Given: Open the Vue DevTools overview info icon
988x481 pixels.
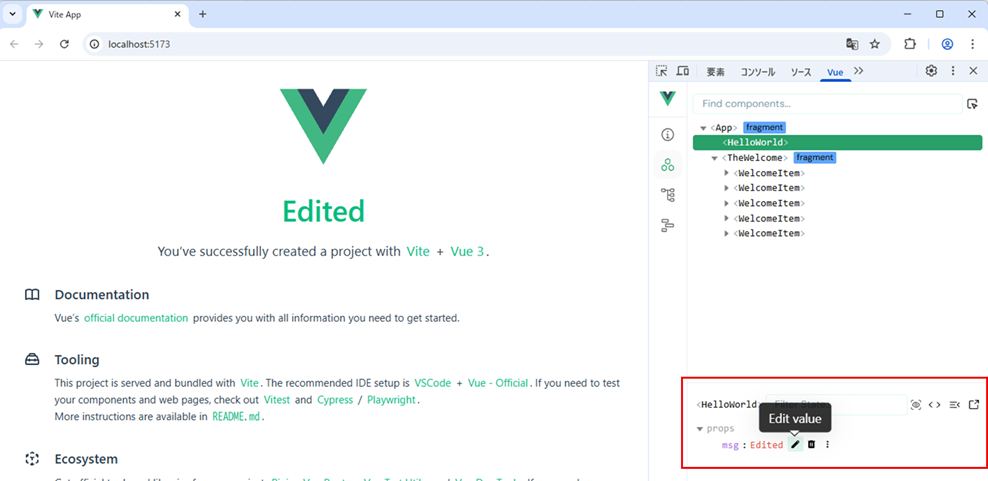Looking at the screenshot, I should 668,134.
